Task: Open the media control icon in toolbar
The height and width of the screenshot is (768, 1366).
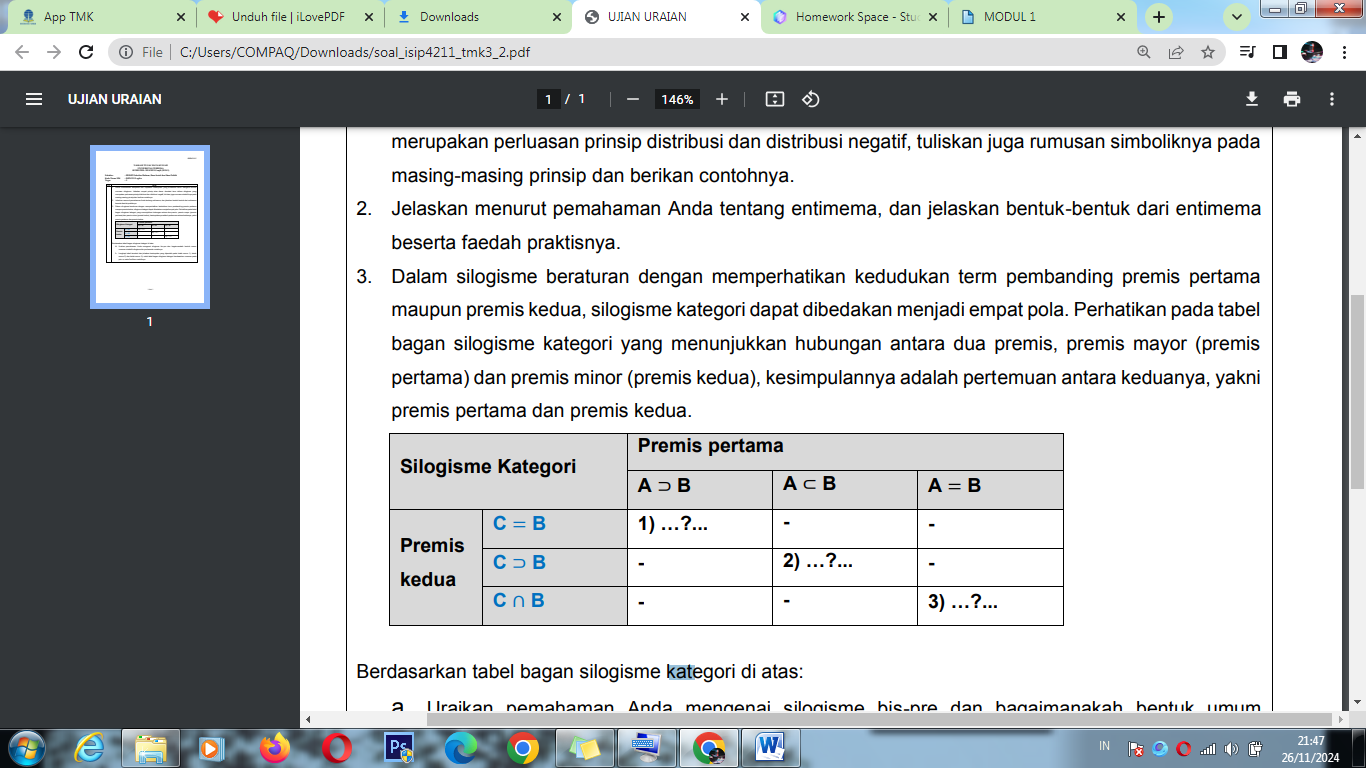Action: 1247,52
